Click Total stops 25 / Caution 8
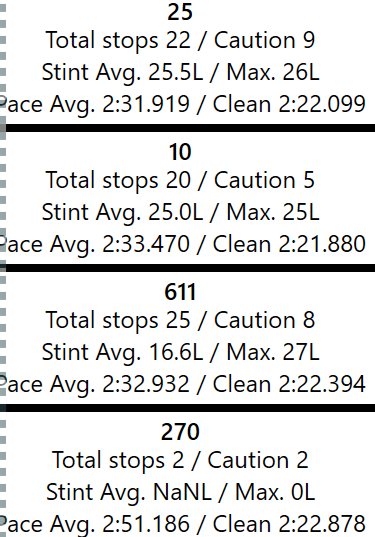This screenshot has width=375, height=537. coord(180,320)
